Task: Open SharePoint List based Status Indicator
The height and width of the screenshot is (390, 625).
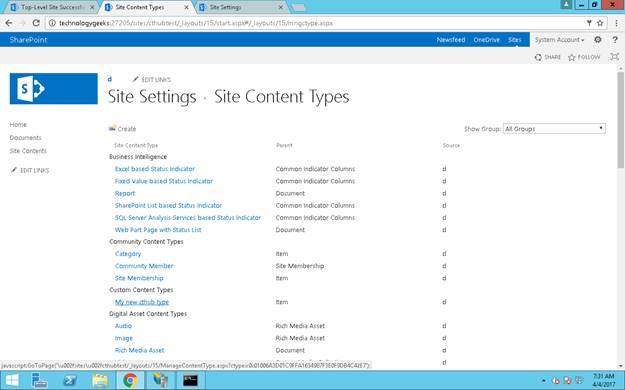Action: [x=168, y=205]
